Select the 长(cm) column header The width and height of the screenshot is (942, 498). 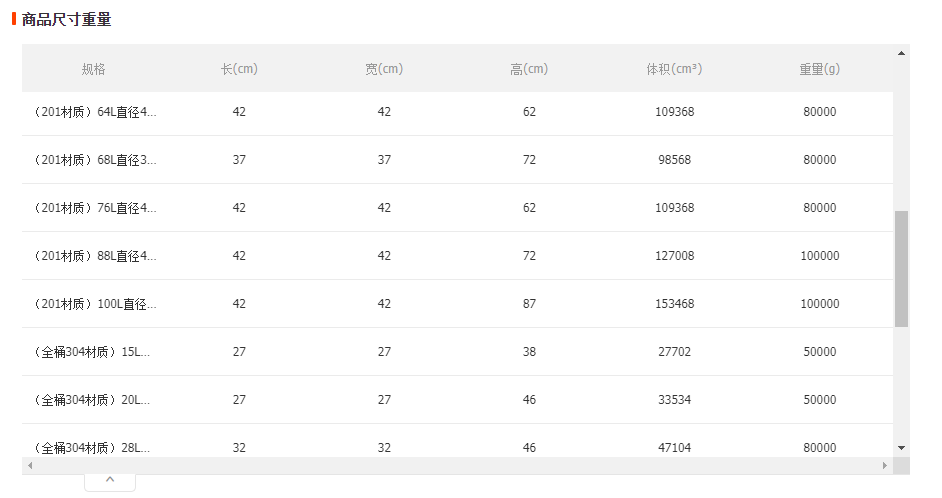[x=239, y=69]
